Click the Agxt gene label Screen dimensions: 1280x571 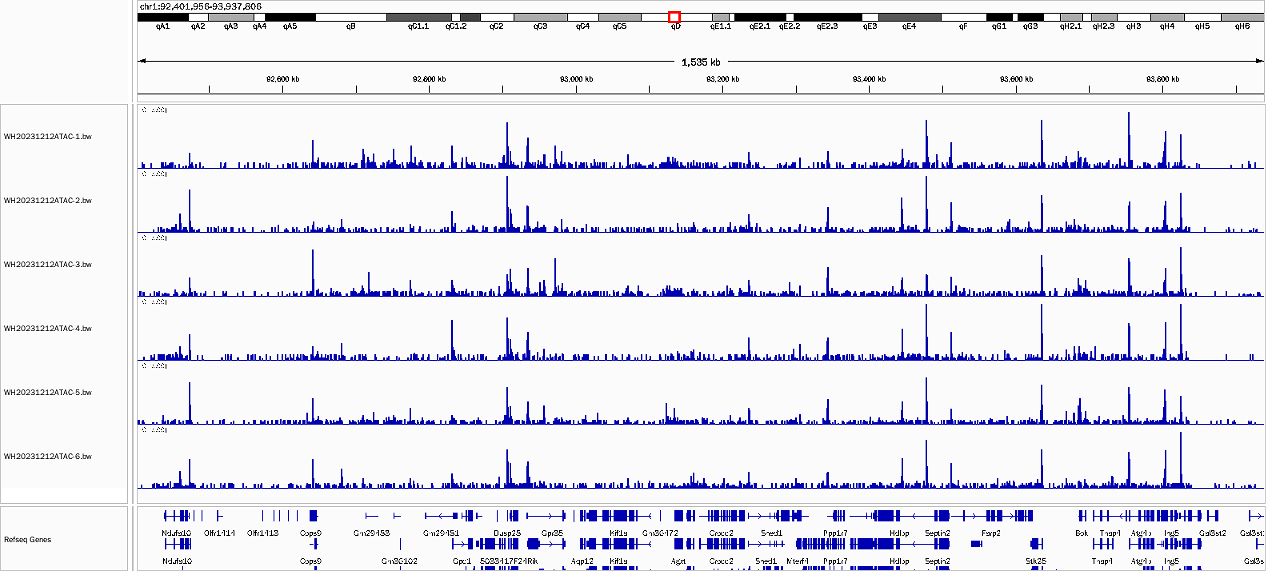pyautogui.click(x=679, y=561)
